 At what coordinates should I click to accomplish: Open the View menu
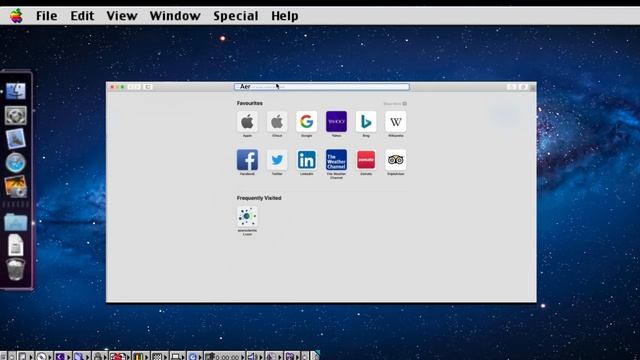click(x=122, y=16)
